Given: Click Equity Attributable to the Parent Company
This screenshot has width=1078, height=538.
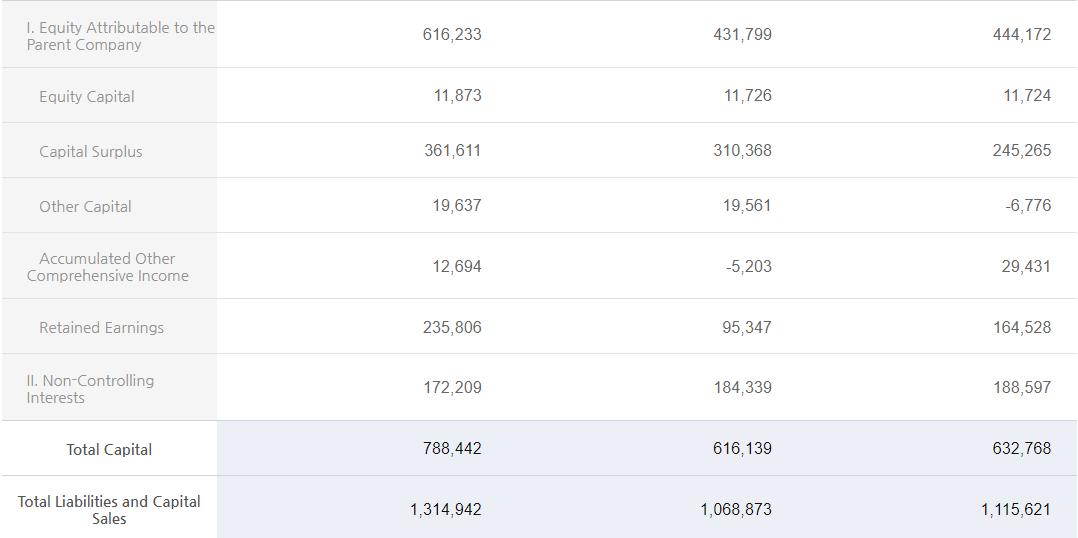Looking at the screenshot, I should coord(120,36).
